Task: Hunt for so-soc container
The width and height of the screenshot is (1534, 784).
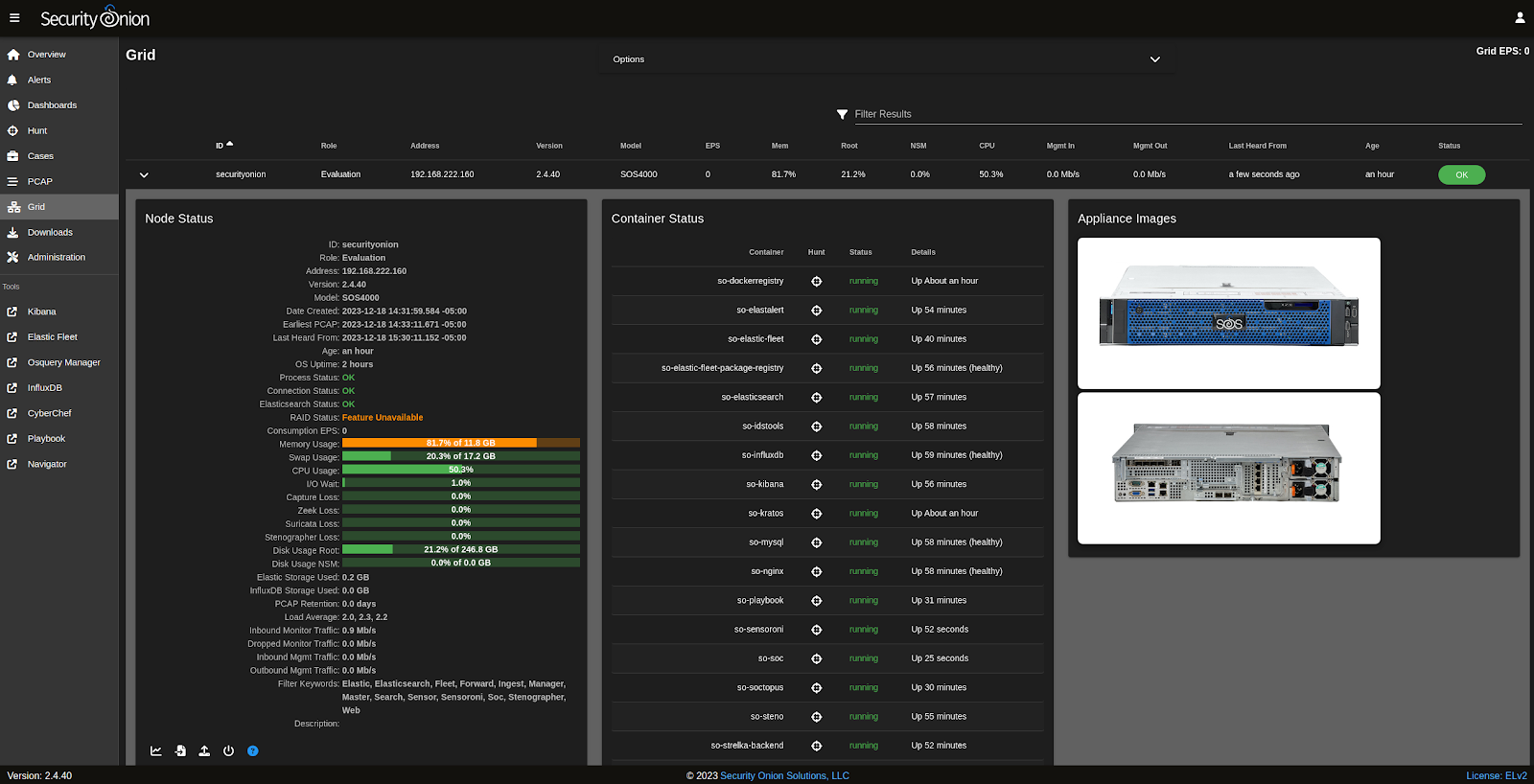Action: 817,659
